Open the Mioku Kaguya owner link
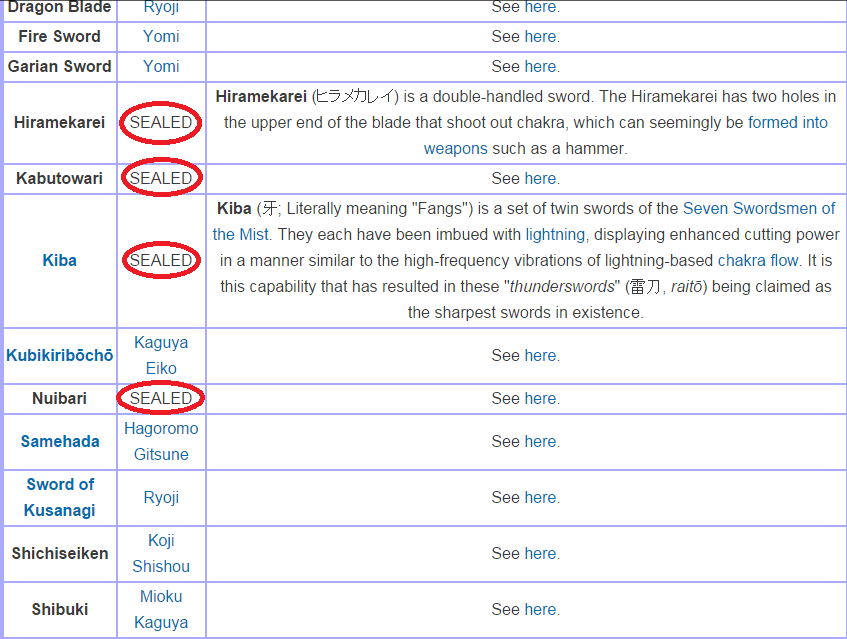 pos(161,609)
